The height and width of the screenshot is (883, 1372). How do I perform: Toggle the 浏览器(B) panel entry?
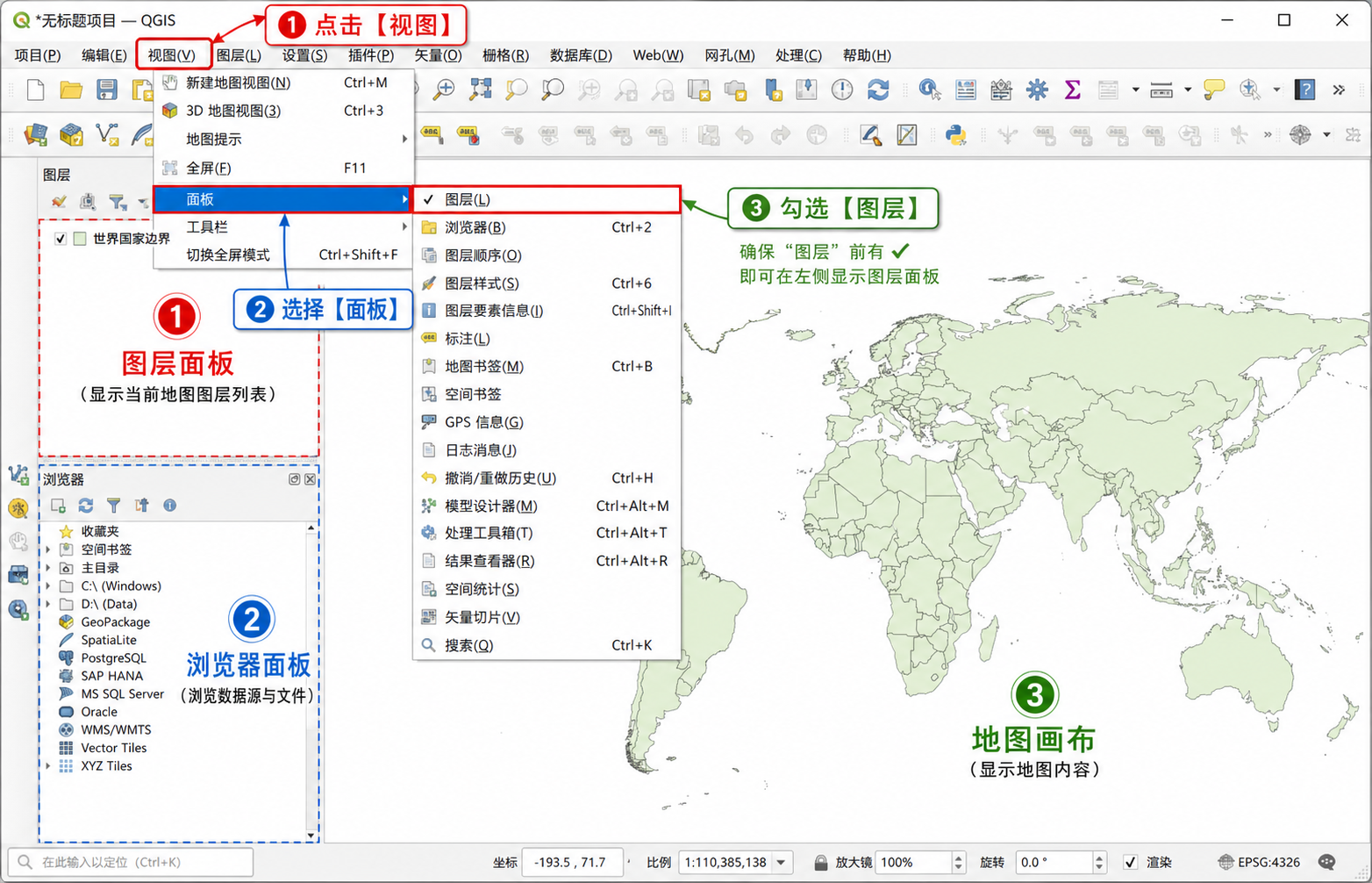coord(547,227)
